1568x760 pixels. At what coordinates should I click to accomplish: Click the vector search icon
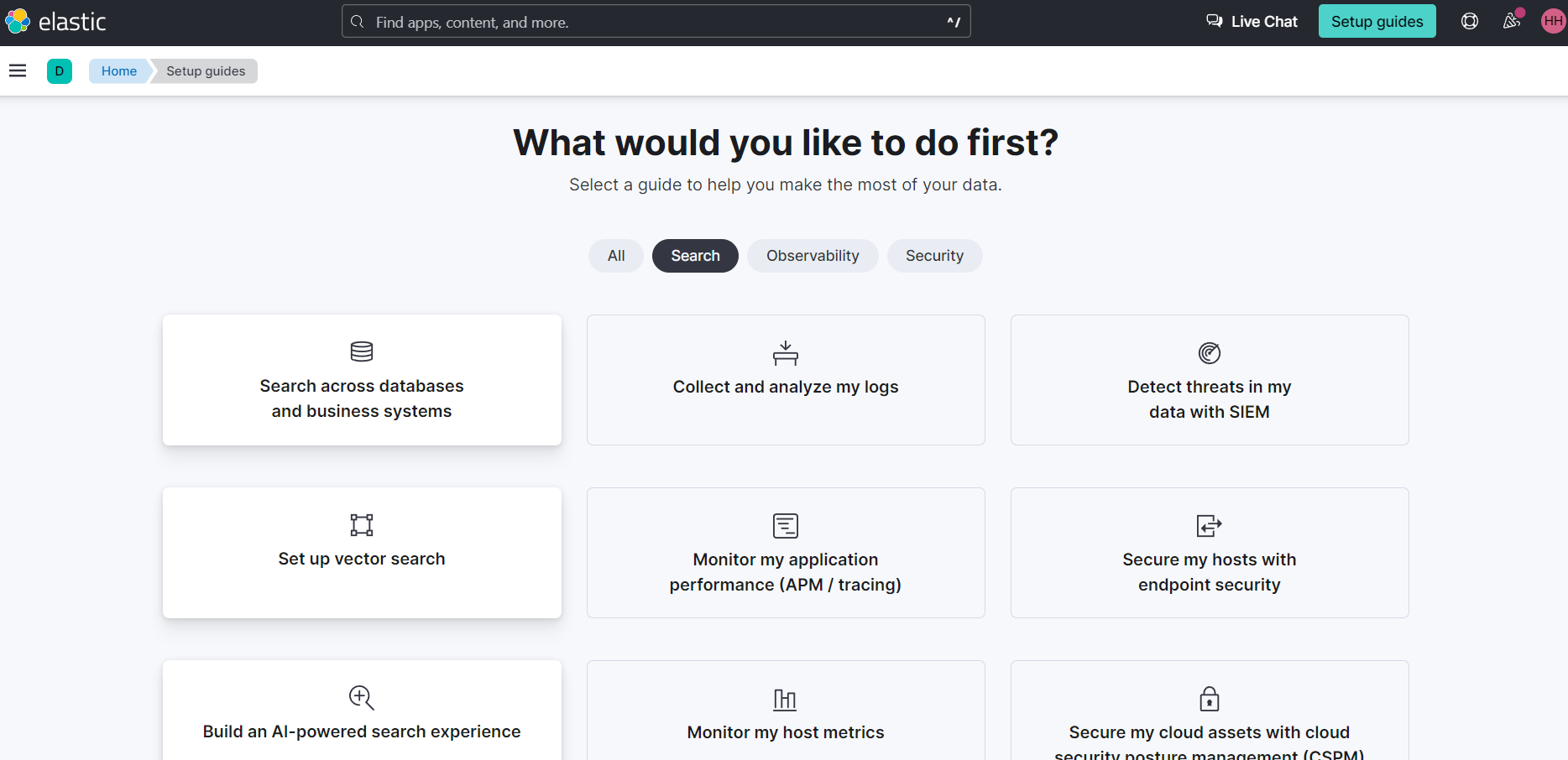(362, 525)
